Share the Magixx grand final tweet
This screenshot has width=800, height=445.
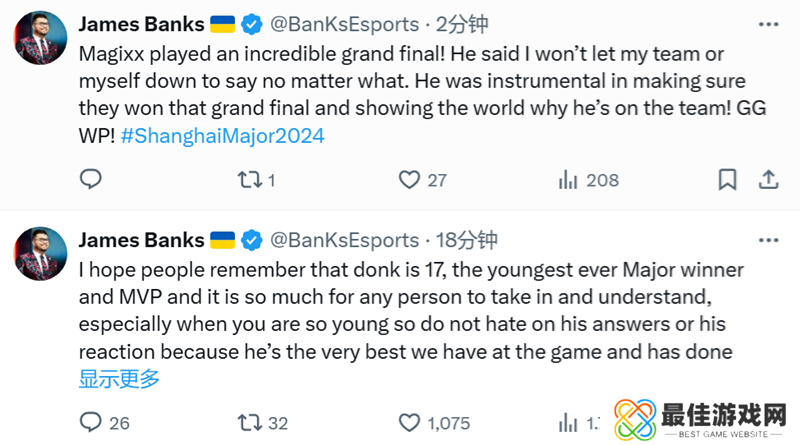click(769, 180)
